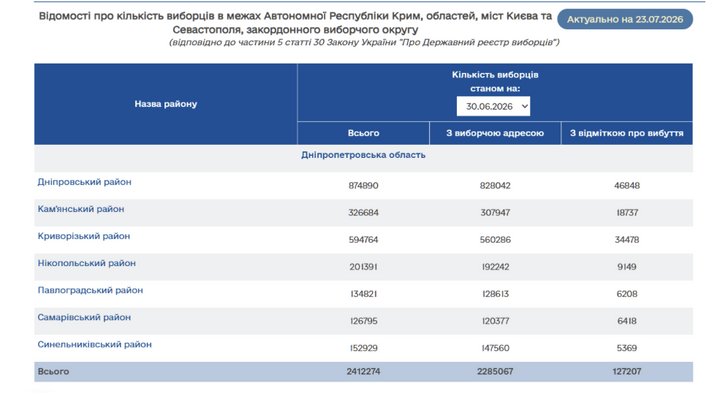Image resolution: width=720 pixels, height=394 pixels.
Task: Open Нікопольський район link
Action: pyautogui.click(x=87, y=263)
